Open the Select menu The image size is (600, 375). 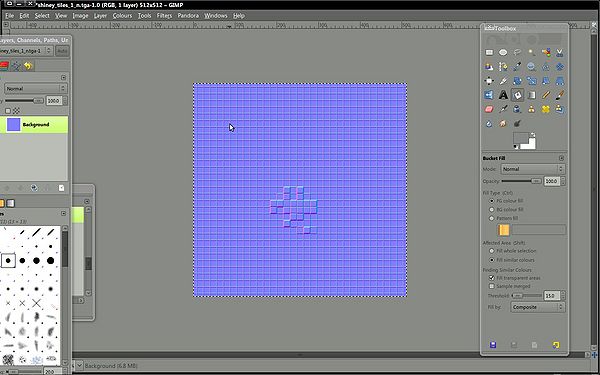pos(42,16)
